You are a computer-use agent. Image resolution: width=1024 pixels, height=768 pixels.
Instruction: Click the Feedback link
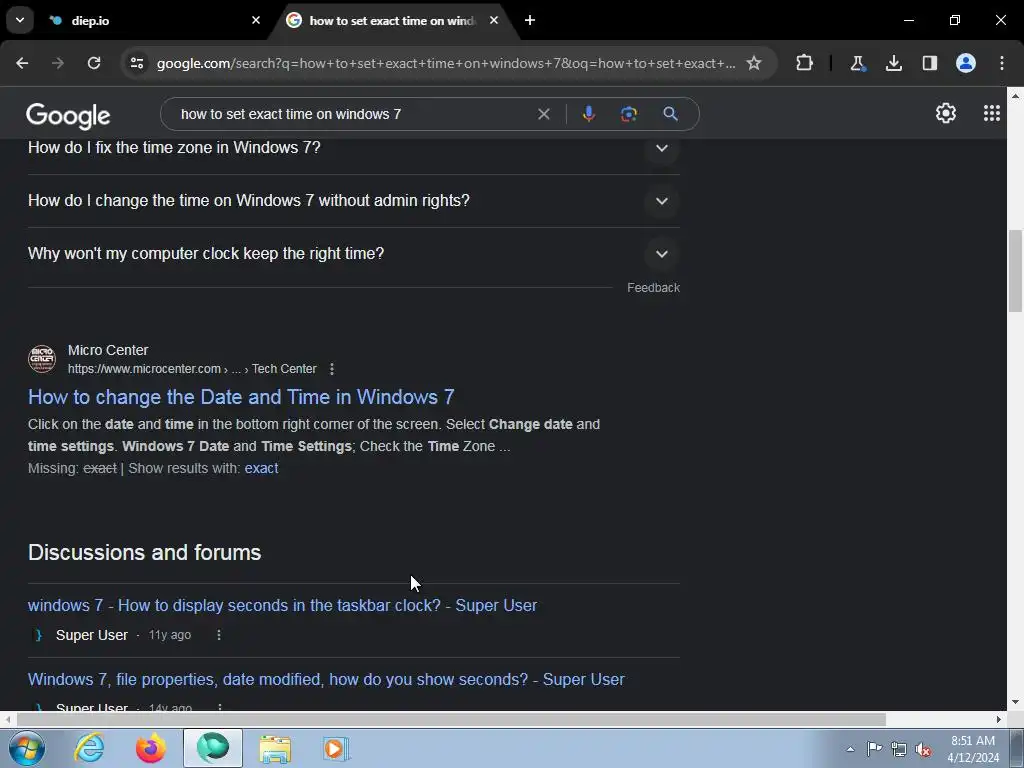pos(653,288)
